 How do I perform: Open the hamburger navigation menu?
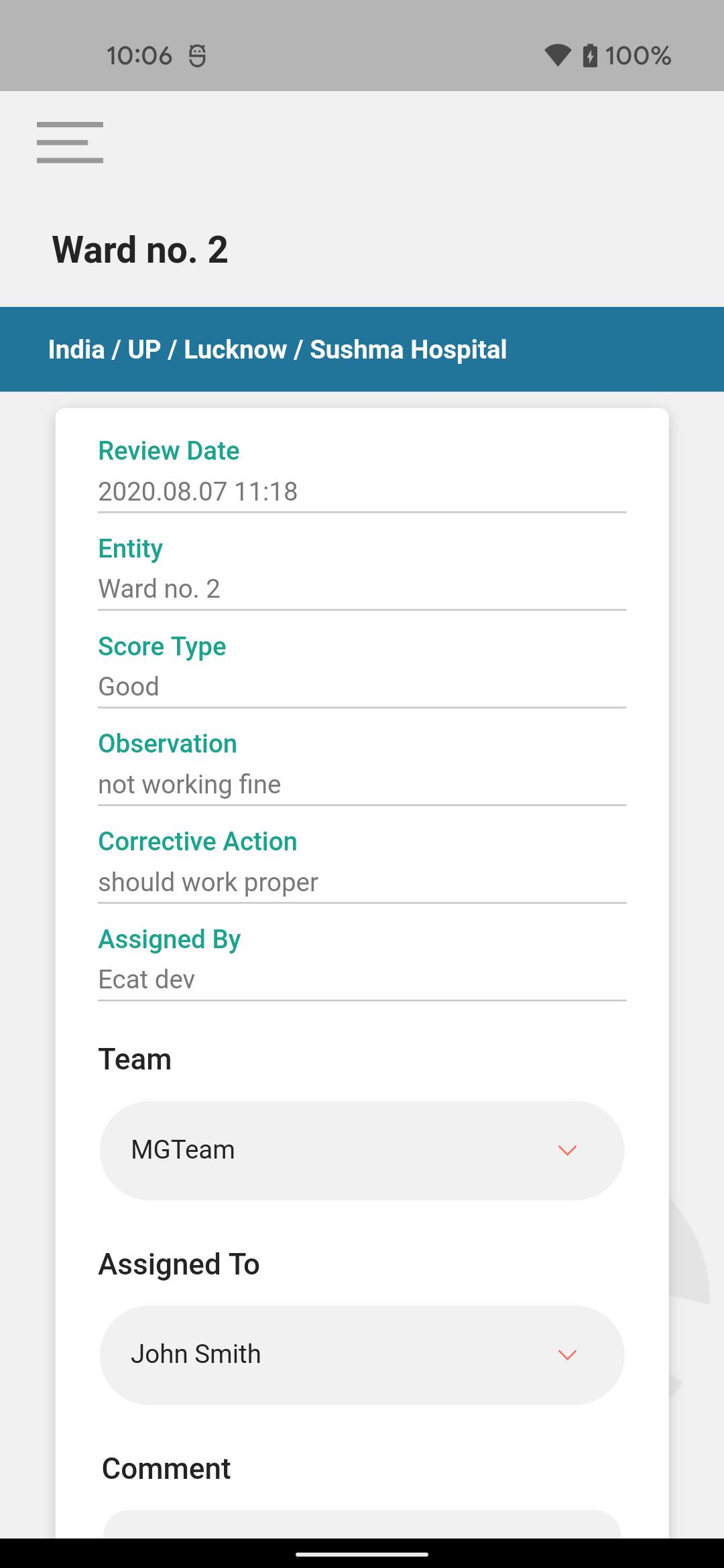(70, 142)
